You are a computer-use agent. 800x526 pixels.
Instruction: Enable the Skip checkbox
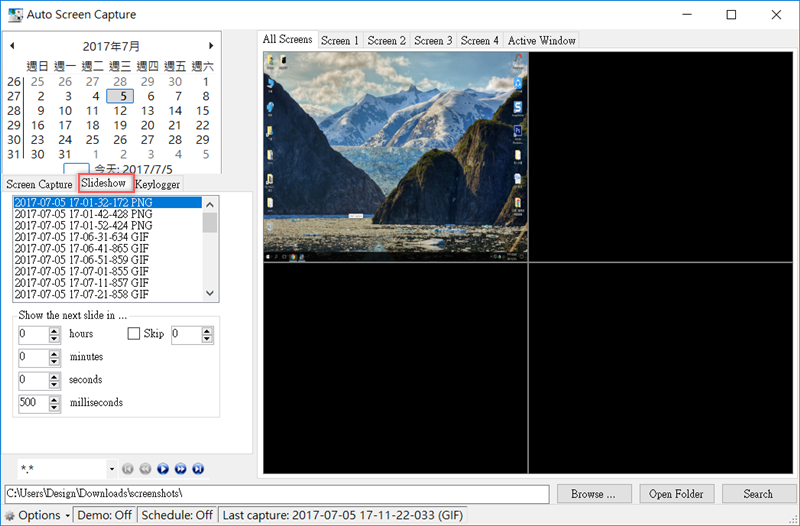coord(134,334)
